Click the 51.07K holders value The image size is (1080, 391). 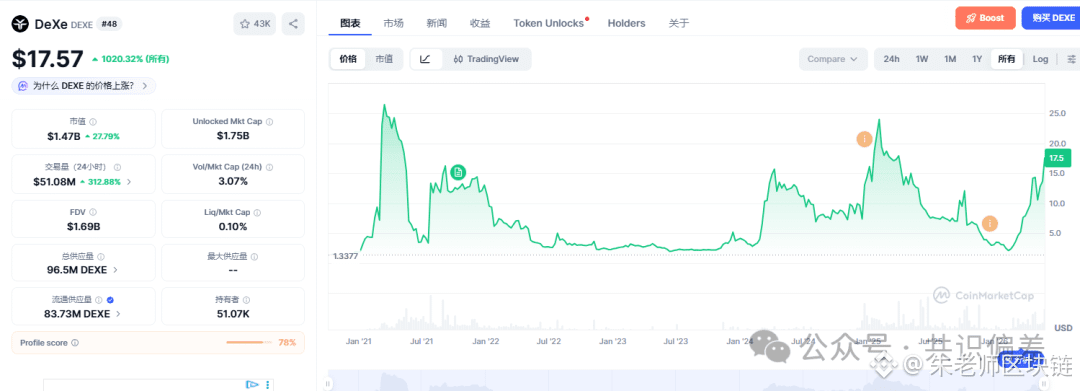[233, 314]
